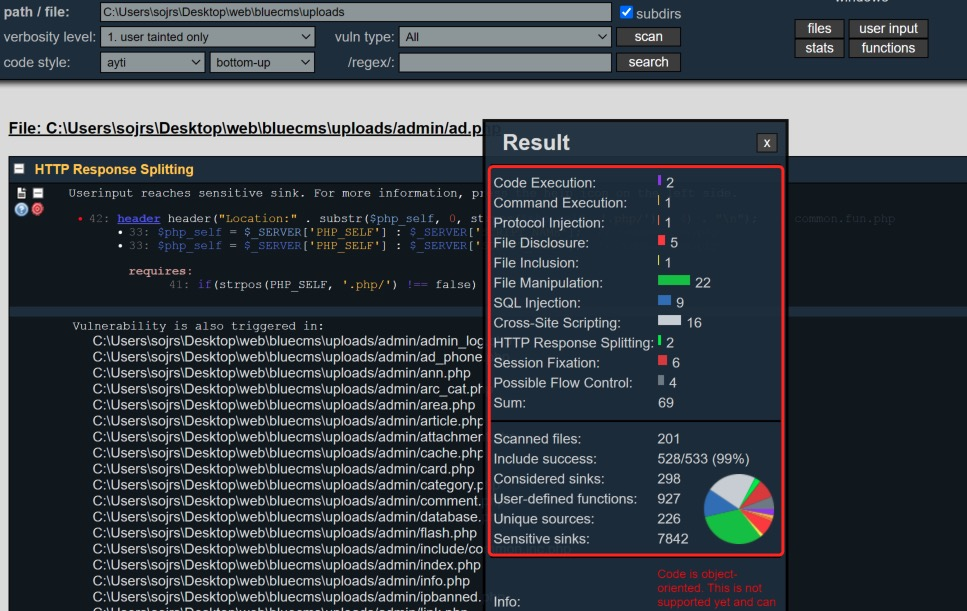967x611 pixels.
Task: Click the SQL Injection blue bar
Action: pyautogui.click(x=664, y=300)
